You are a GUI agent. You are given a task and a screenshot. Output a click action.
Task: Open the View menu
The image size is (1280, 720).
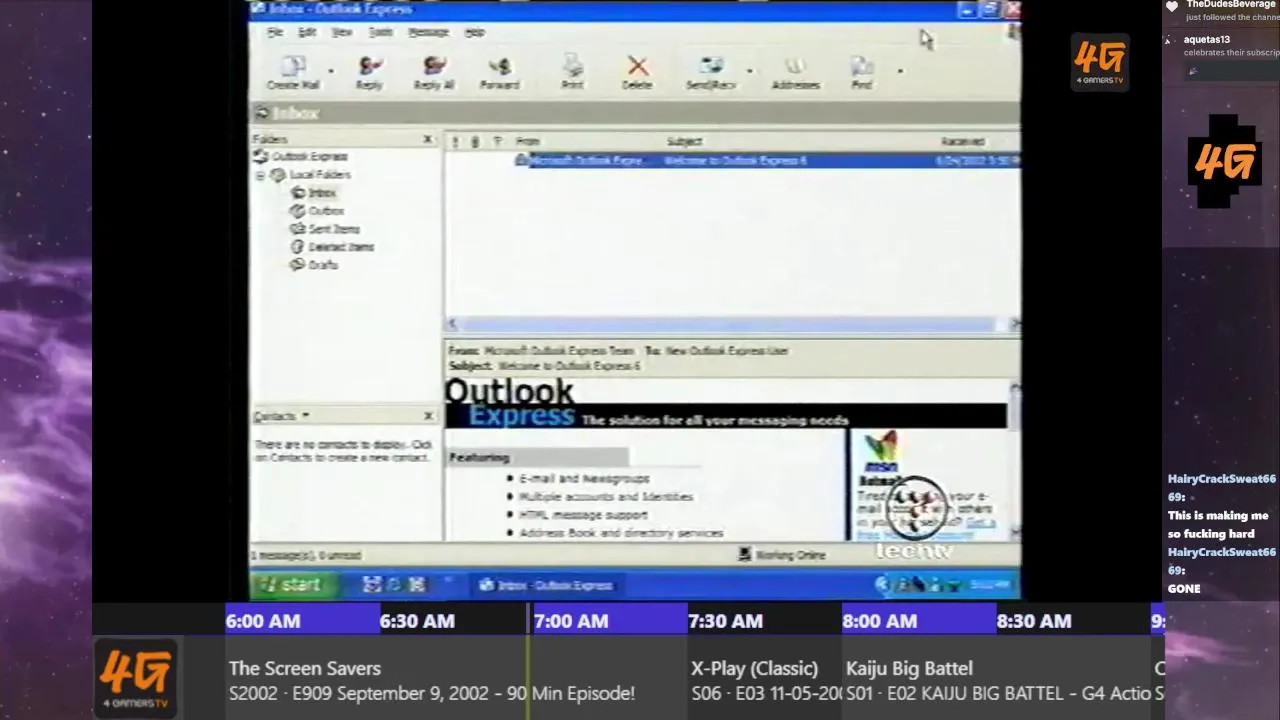click(x=342, y=32)
